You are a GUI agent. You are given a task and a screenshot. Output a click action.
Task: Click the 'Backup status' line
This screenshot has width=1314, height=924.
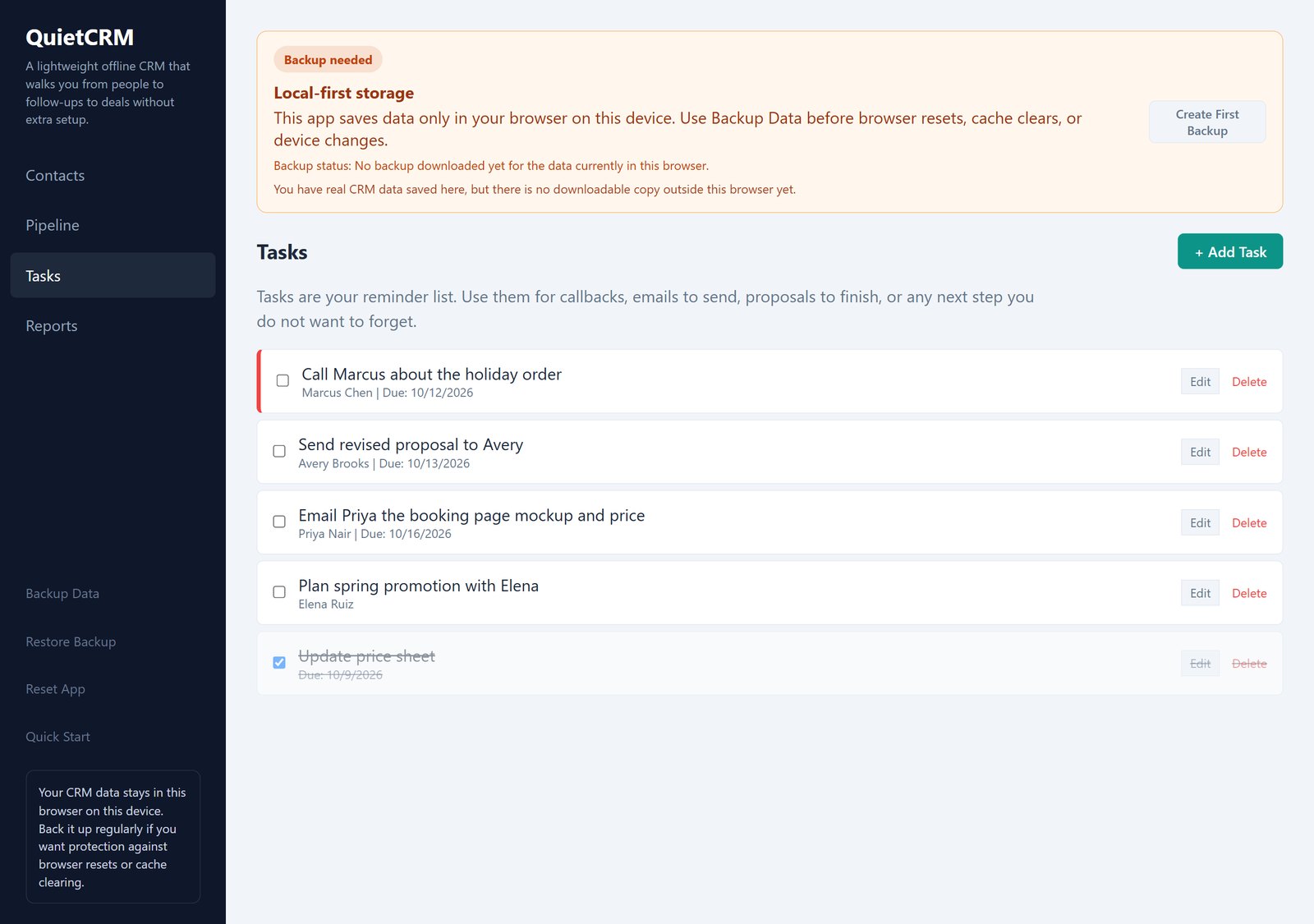pyautogui.click(x=491, y=166)
